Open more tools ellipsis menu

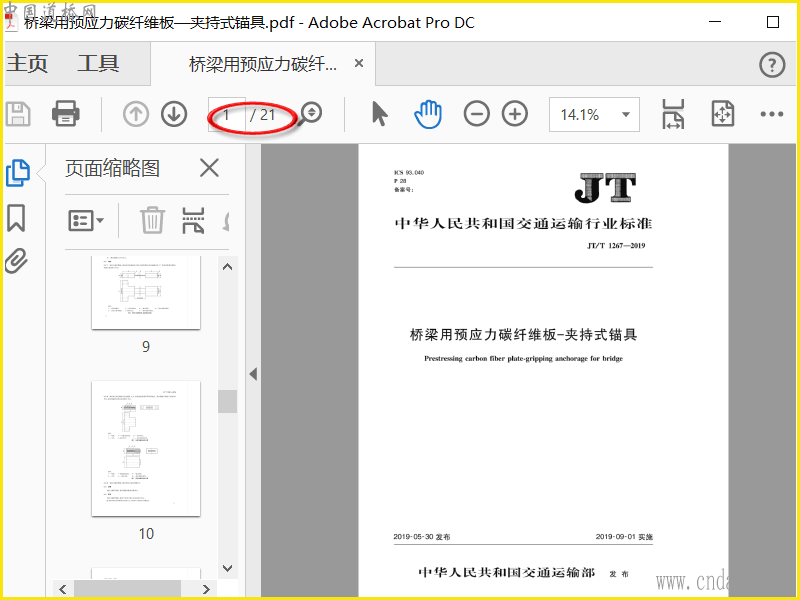click(771, 114)
